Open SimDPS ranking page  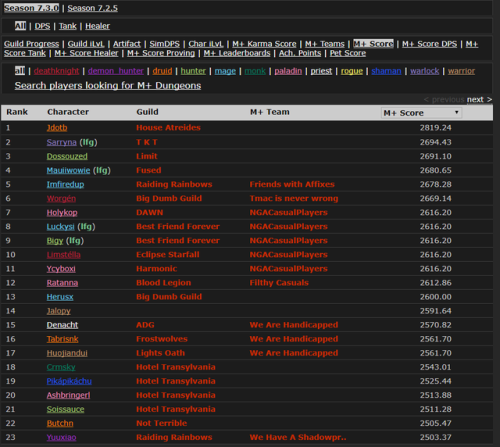[x=164, y=44]
